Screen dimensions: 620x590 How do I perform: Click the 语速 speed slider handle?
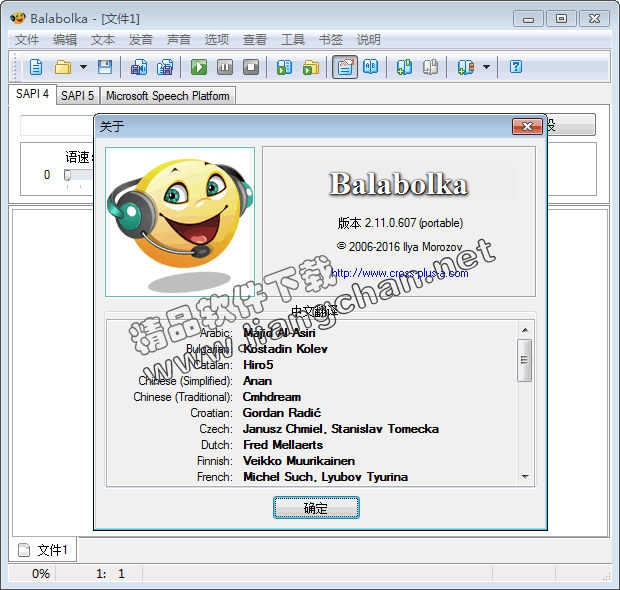coord(68,175)
